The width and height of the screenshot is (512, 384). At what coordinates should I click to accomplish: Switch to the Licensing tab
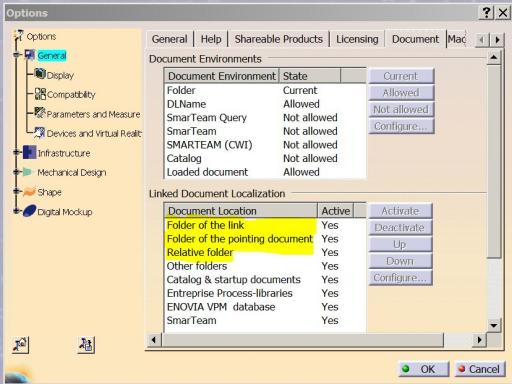(x=357, y=39)
